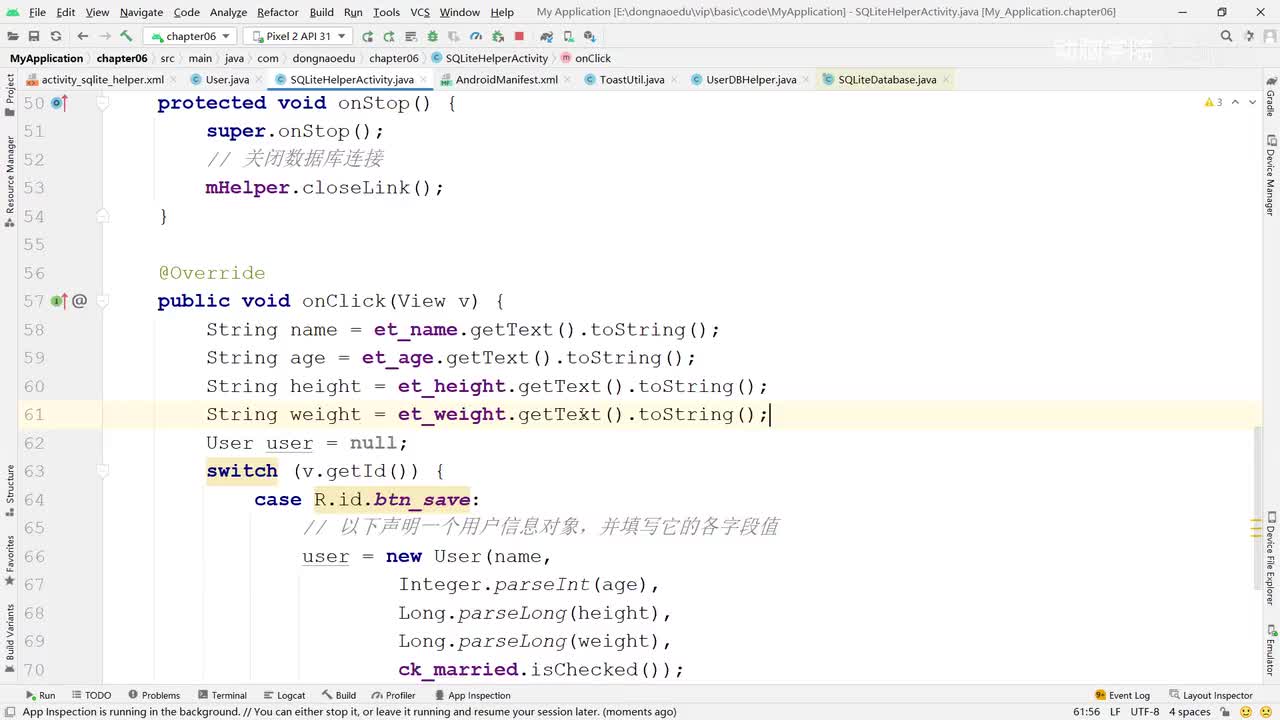Open the profiler gauge icon in toolbar
This screenshot has width=1280, height=720.
coord(476,36)
